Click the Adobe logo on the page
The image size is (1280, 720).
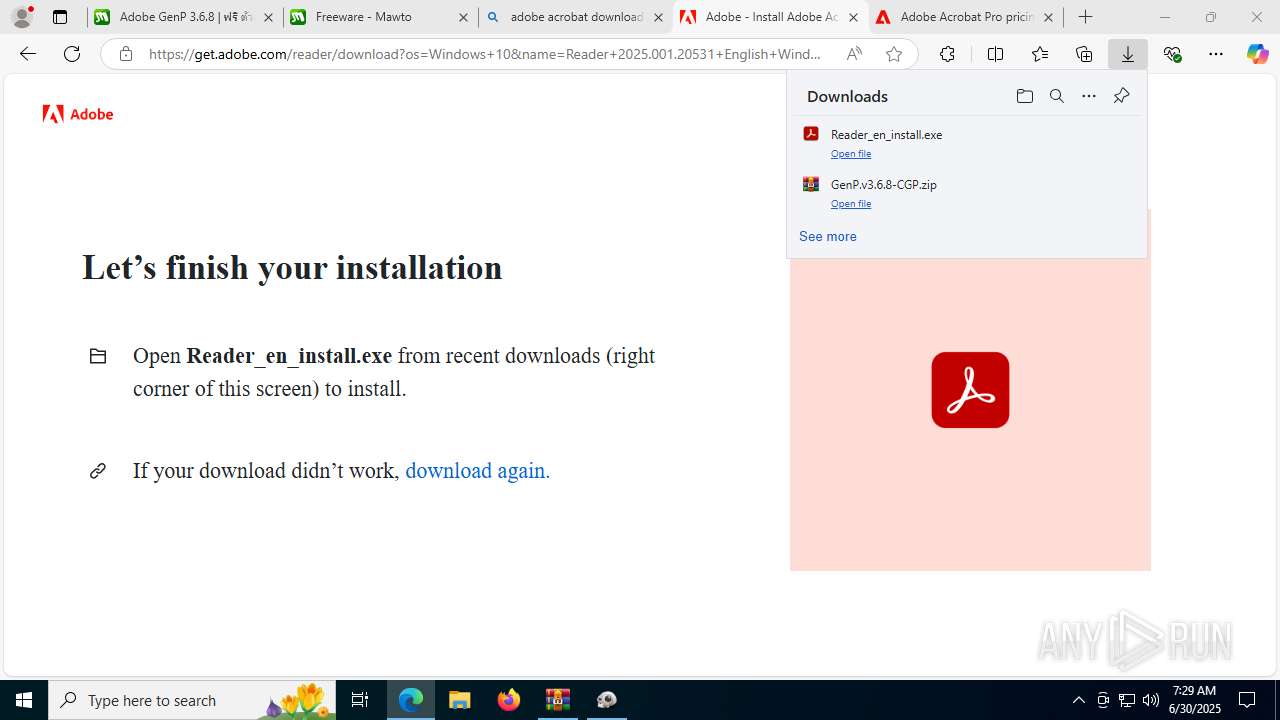tap(78, 114)
